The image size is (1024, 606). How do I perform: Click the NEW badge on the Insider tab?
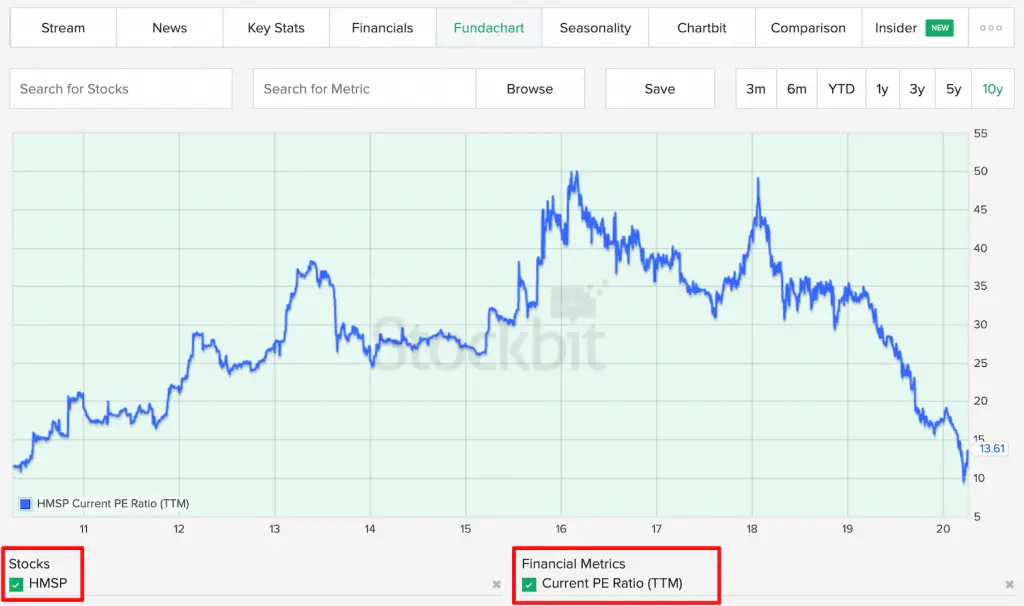941,28
